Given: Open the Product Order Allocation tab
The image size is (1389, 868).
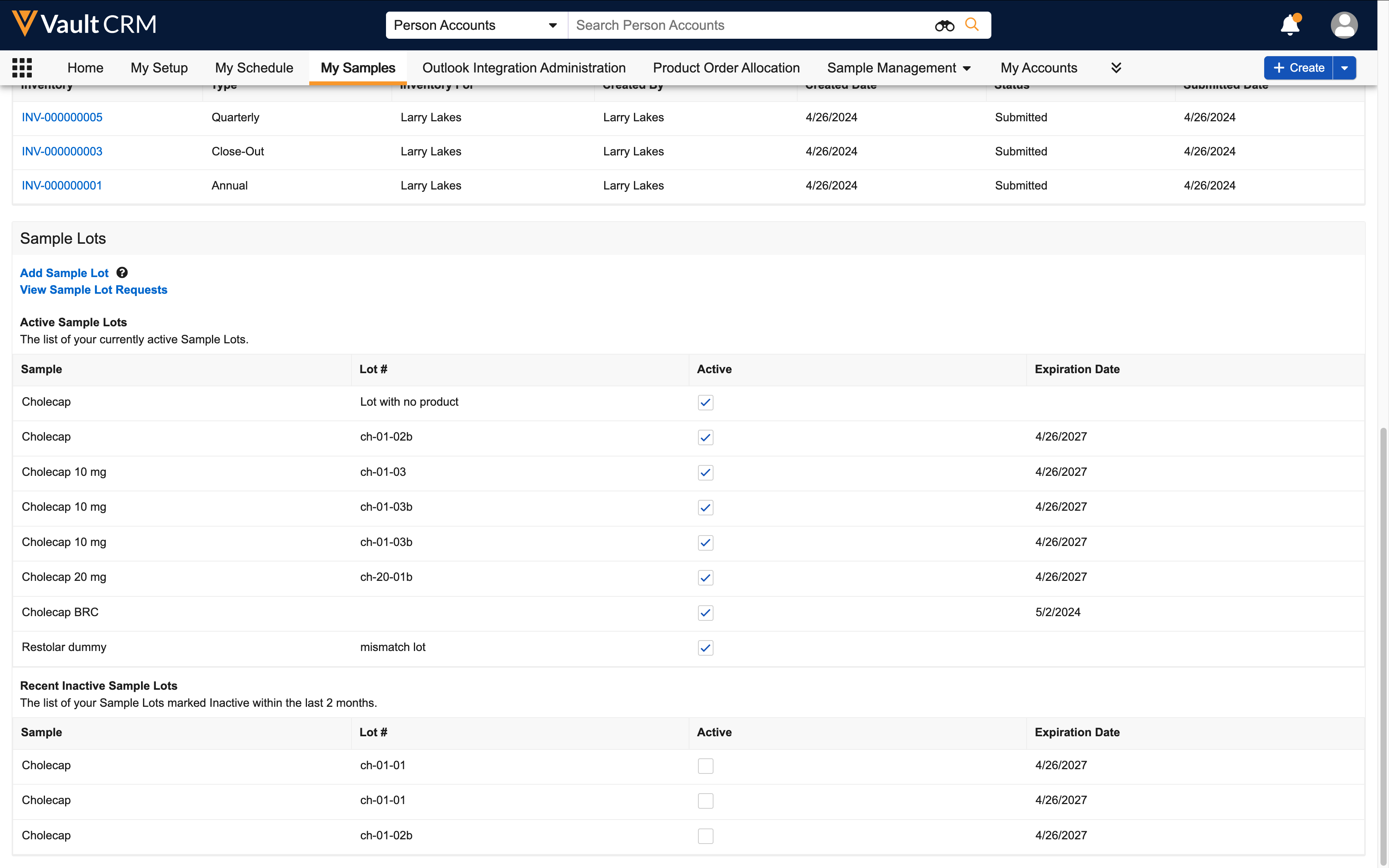Looking at the screenshot, I should tap(726, 68).
